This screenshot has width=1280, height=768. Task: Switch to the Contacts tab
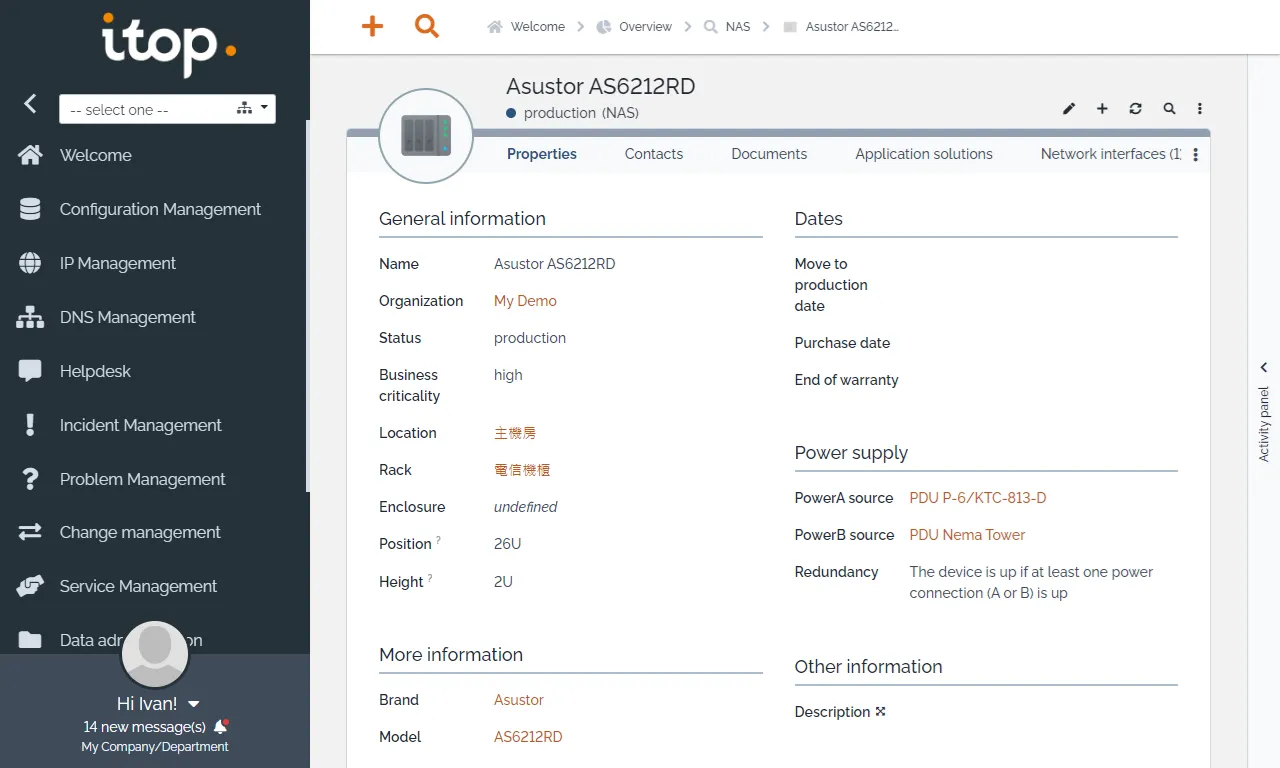tap(654, 154)
